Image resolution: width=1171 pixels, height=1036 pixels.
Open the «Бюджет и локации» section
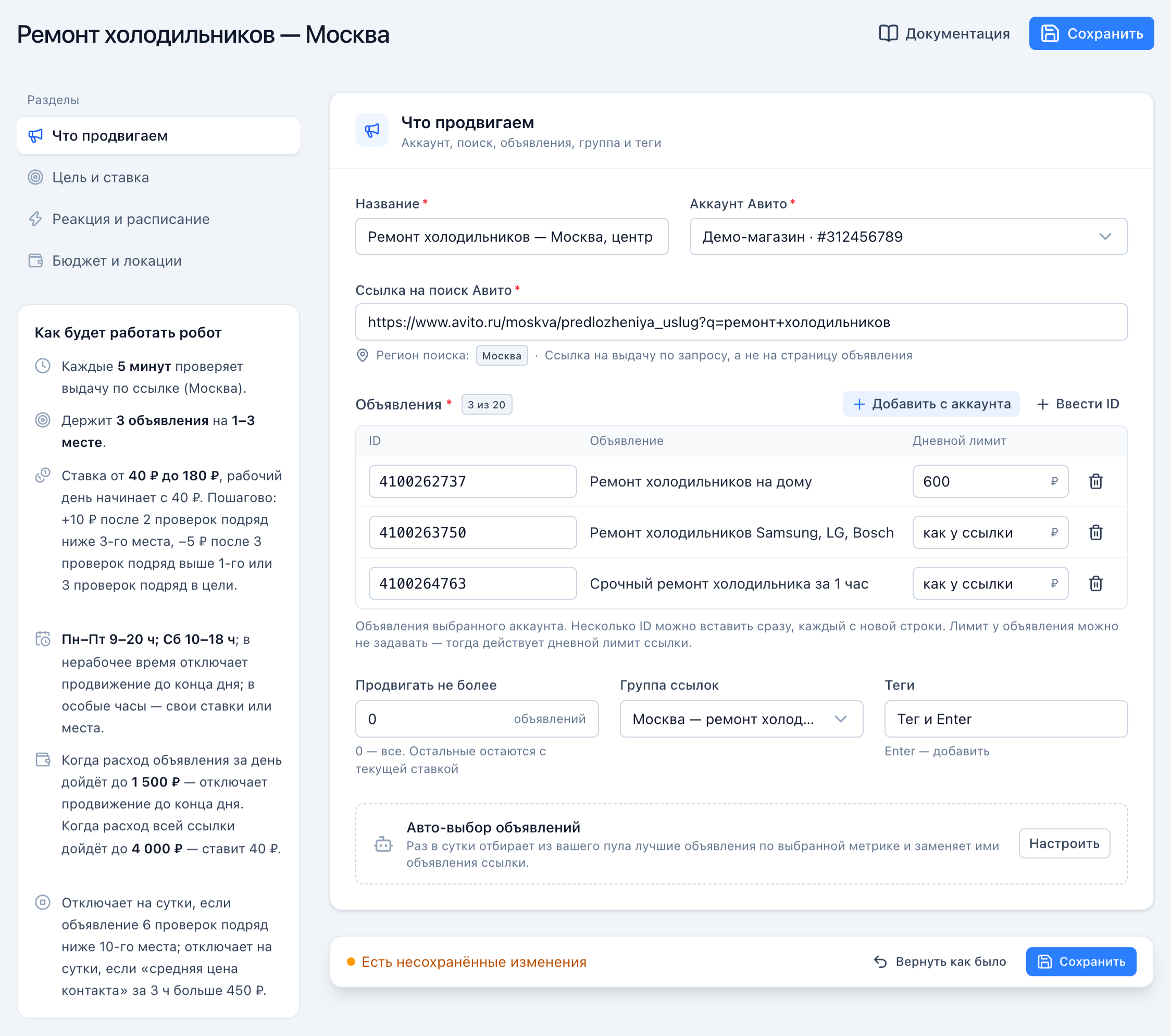(158, 260)
